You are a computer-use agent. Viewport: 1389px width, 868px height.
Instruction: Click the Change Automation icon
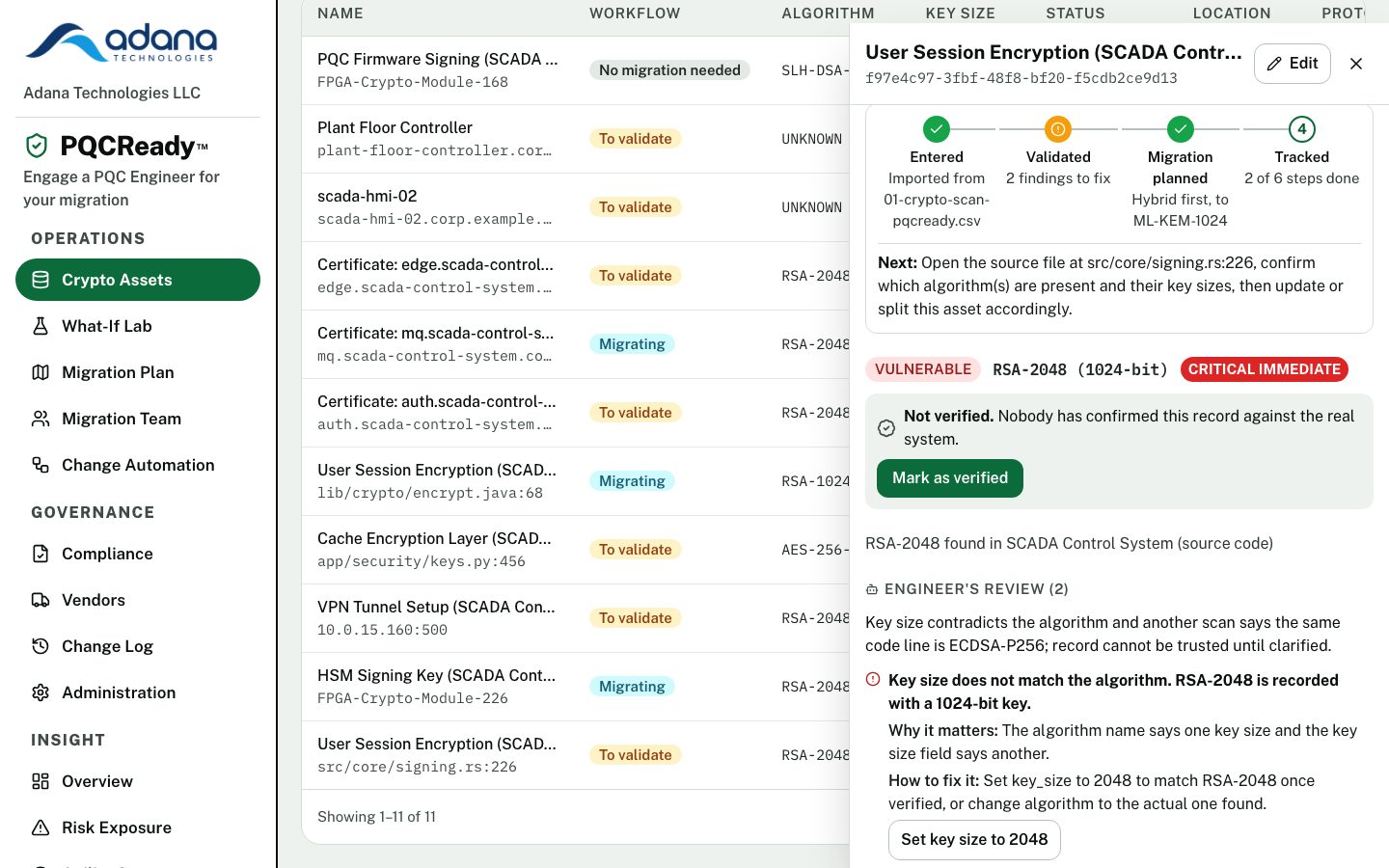(41, 465)
